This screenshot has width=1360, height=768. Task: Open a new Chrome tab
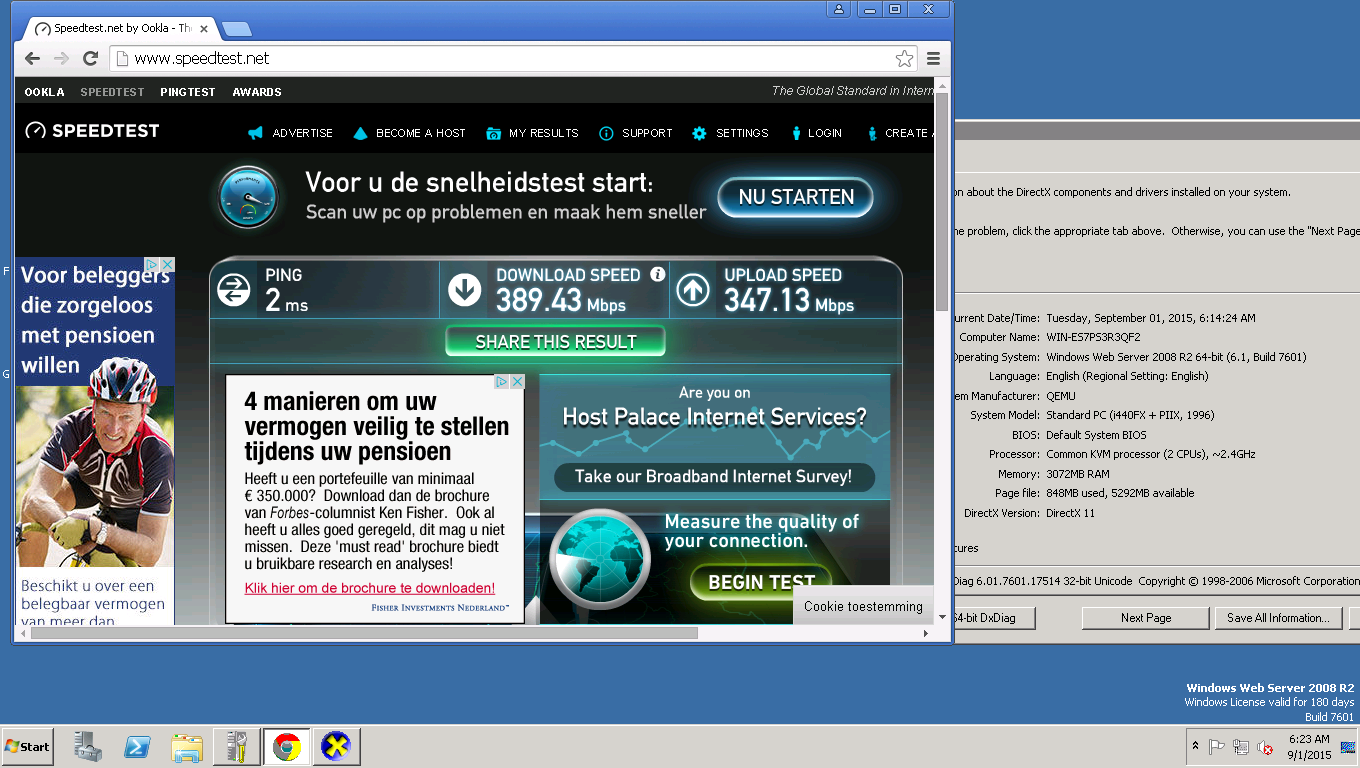pyautogui.click(x=236, y=28)
